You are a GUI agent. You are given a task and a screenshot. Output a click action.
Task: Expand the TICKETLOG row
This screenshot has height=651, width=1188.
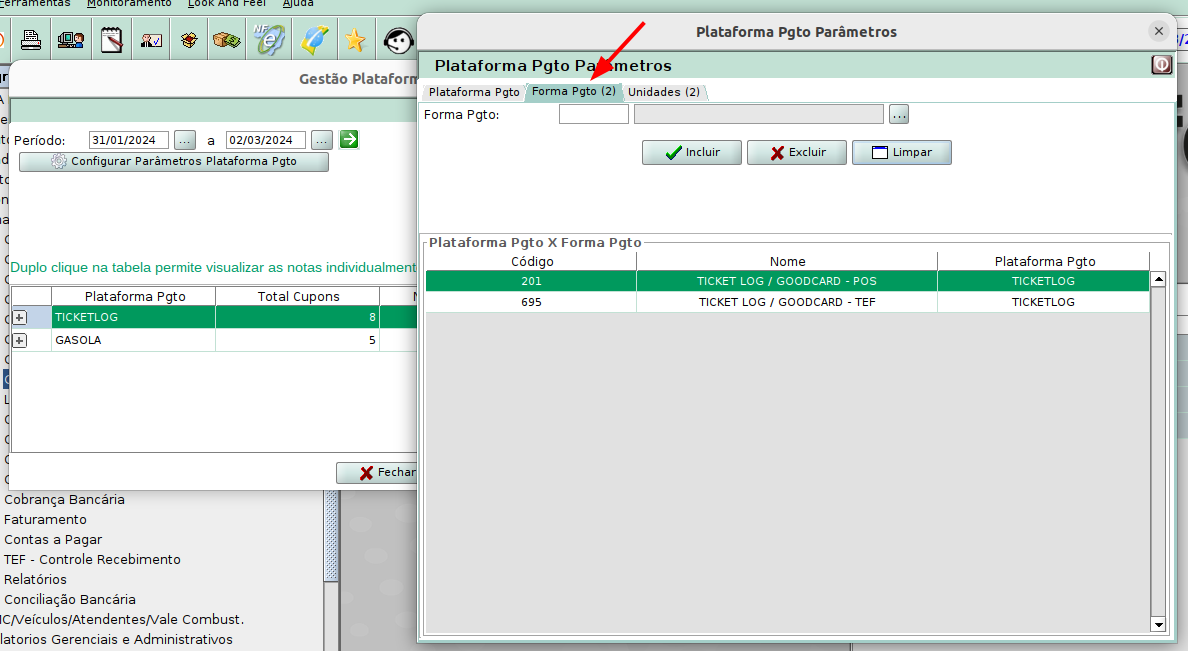click(x=20, y=317)
